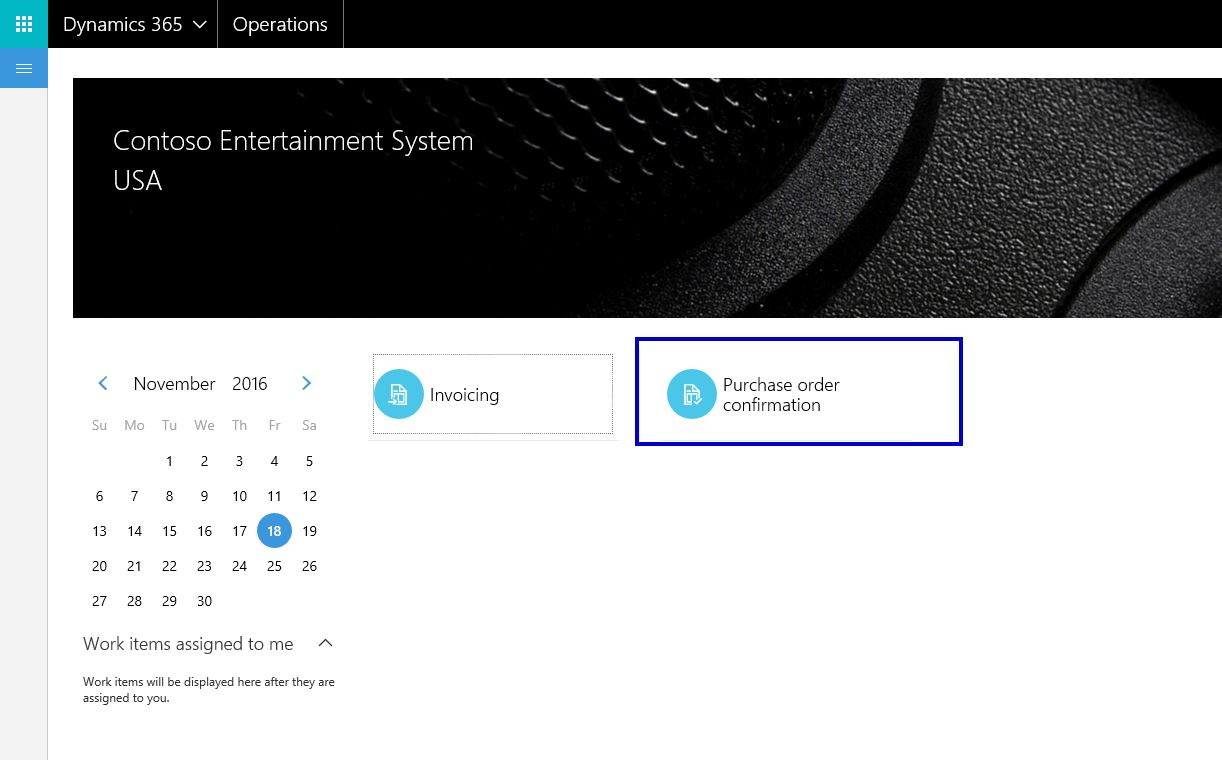The height and width of the screenshot is (760, 1222).
Task: Click date 1 in the calendar grid
Action: 169,461
